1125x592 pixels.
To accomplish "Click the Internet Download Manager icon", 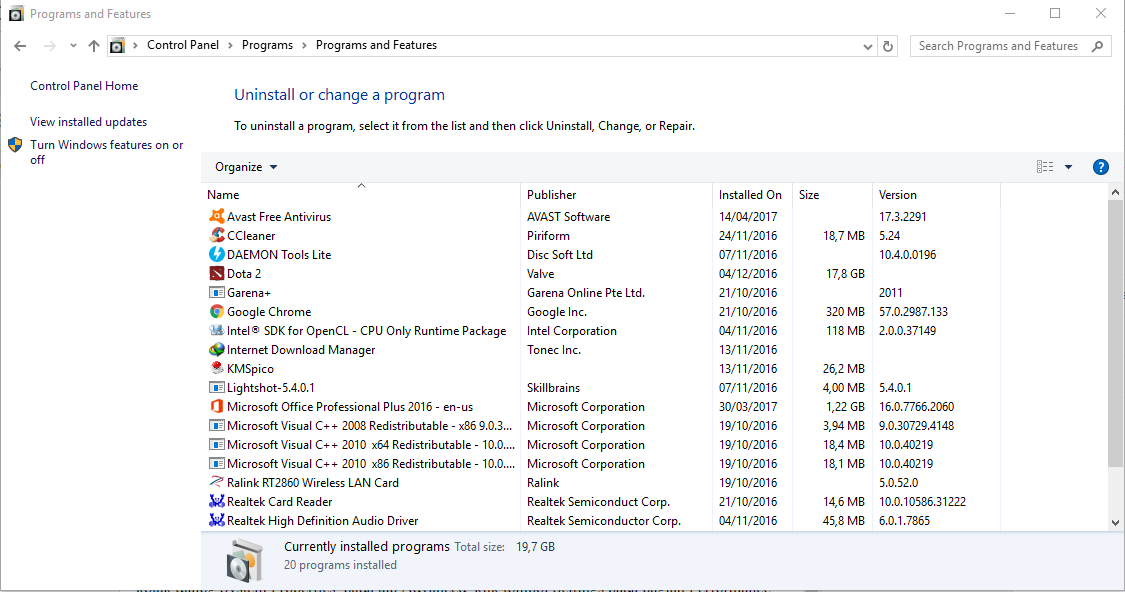I will pyautogui.click(x=216, y=349).
